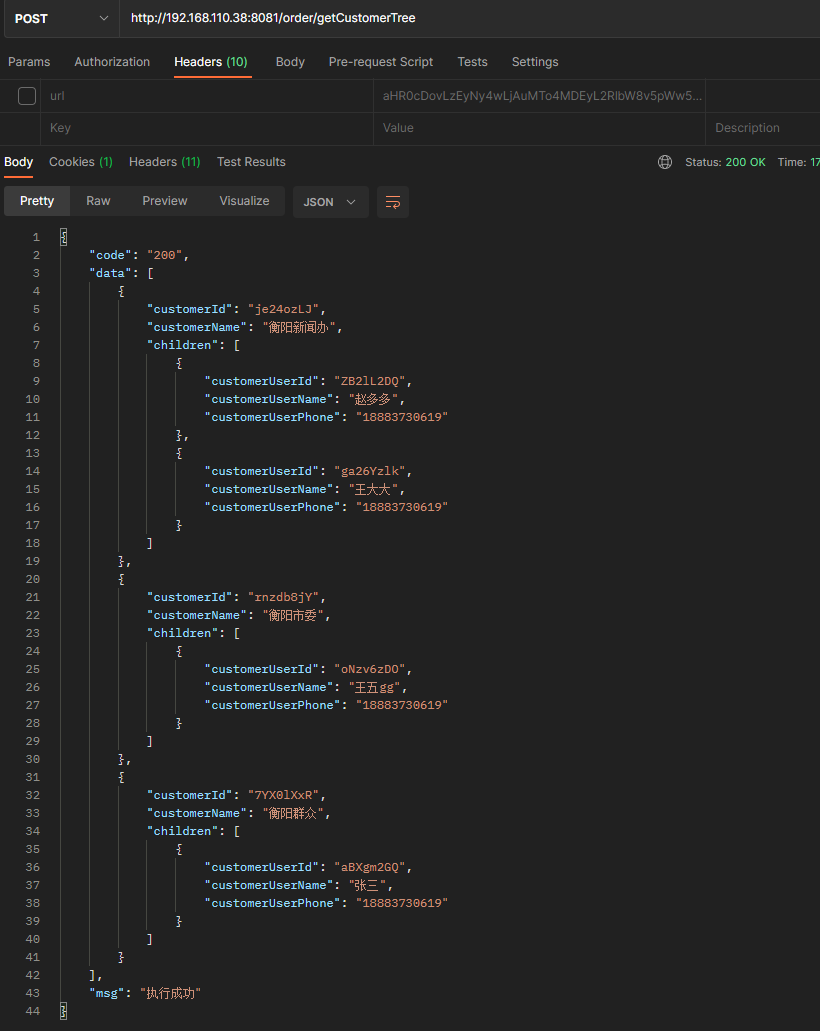The height and width of the screenshot is (1031, 820).
Task: Click the encoded url header value
Action: pyautogui.click(x=542, y=96)
